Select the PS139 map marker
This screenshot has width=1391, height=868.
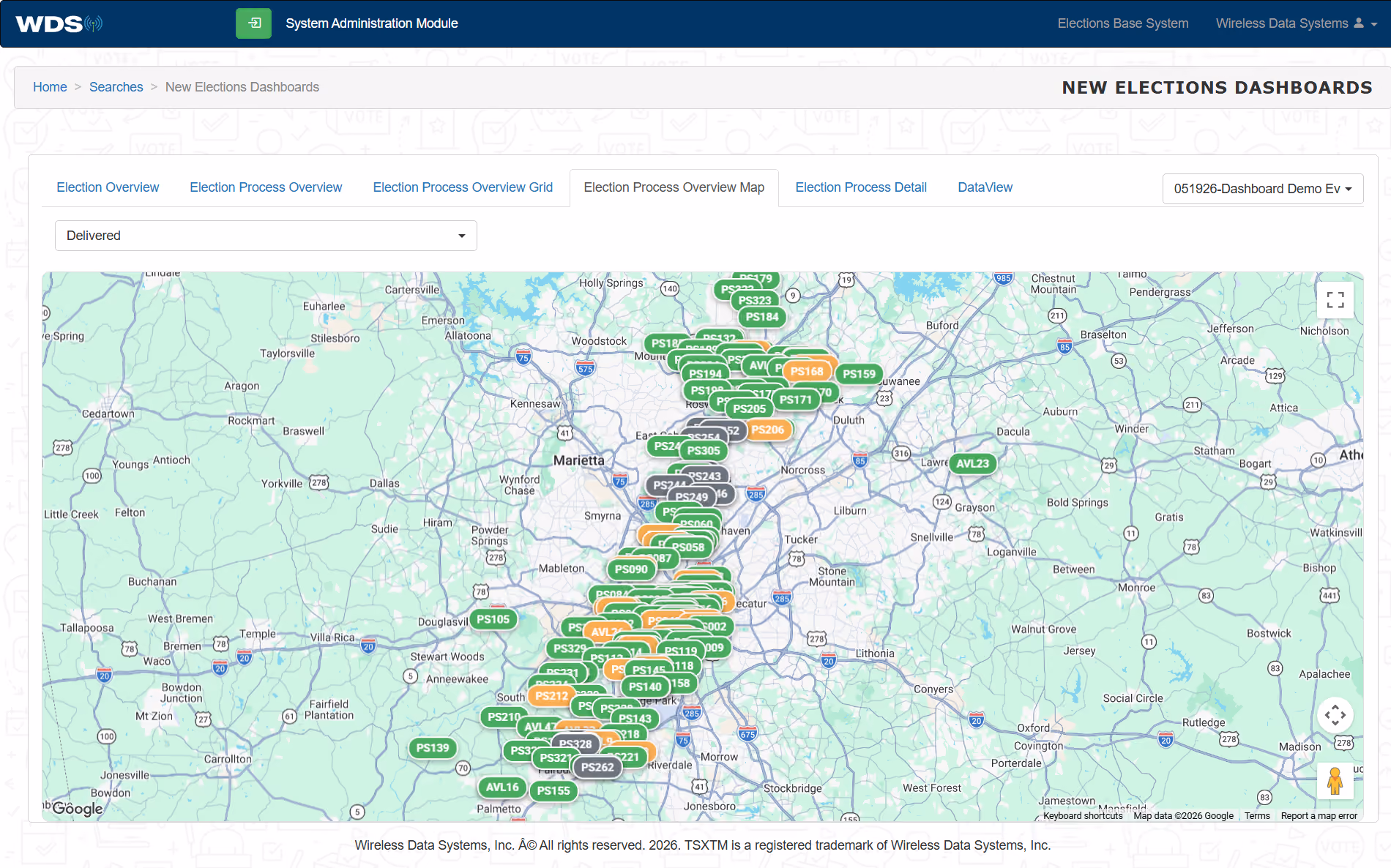[x=433, y=748]
